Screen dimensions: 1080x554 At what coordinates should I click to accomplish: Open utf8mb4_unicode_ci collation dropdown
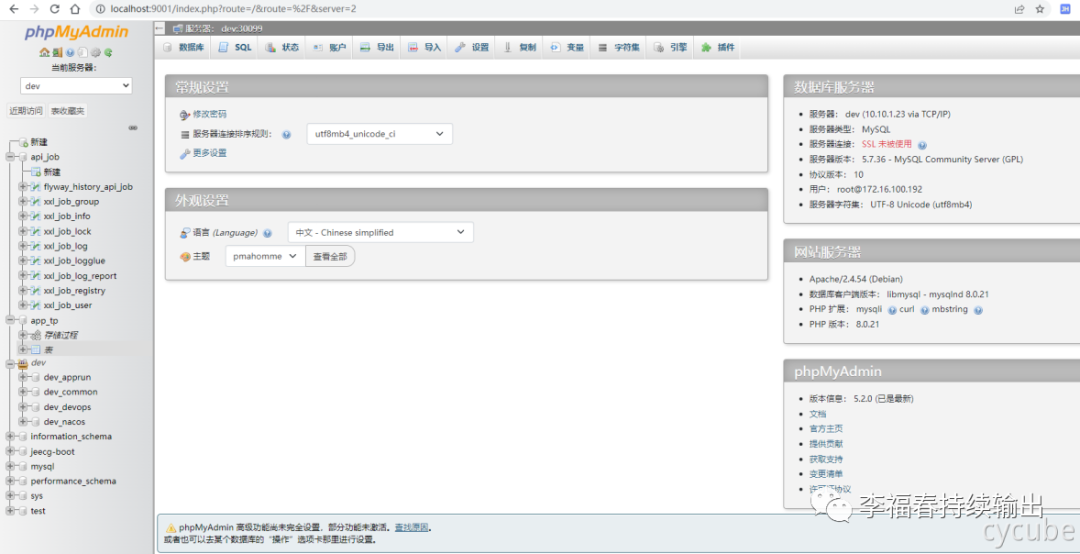[380, 134]
